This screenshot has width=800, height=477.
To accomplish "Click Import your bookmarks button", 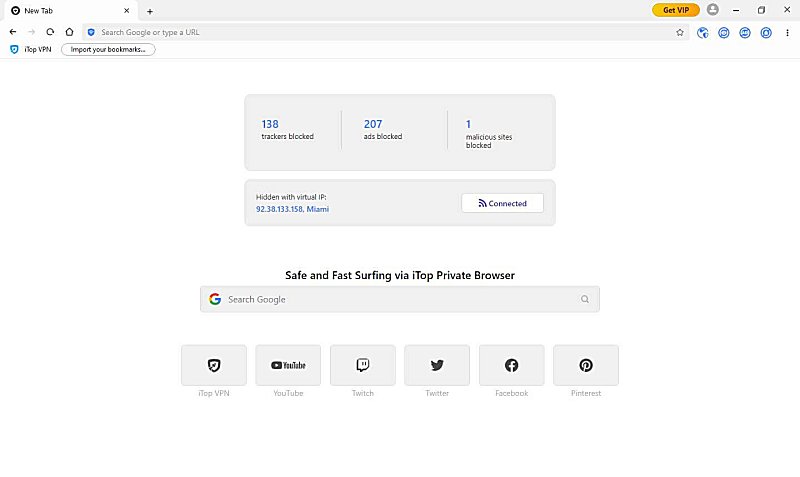I will click(x=108, y=49).
